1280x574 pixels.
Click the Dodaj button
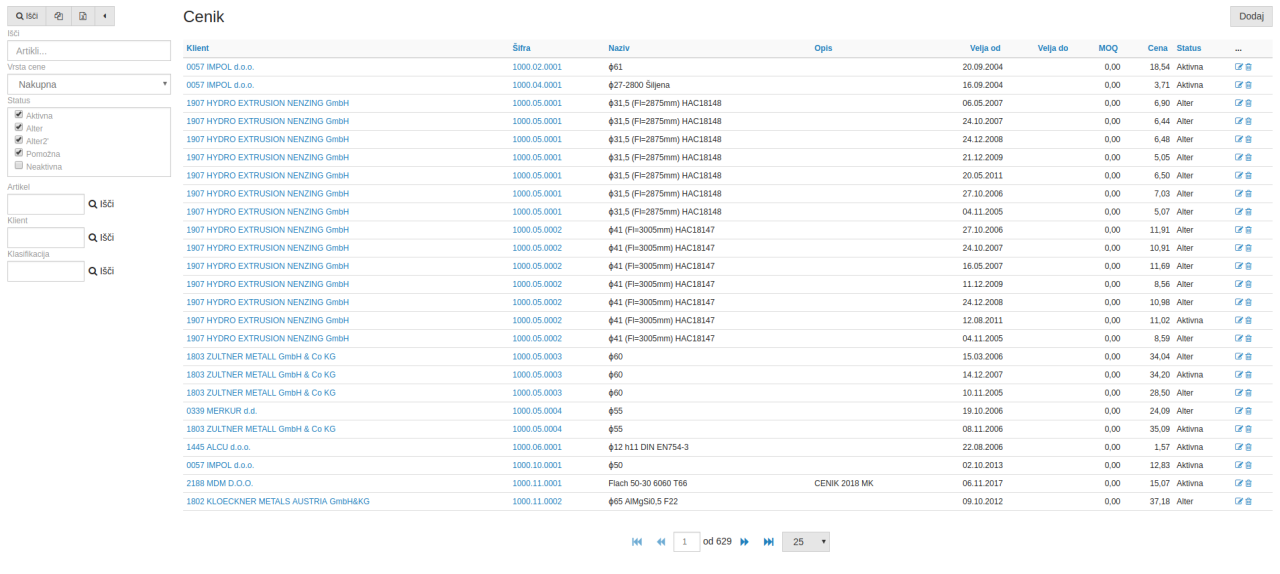[x=1250, y=16]
